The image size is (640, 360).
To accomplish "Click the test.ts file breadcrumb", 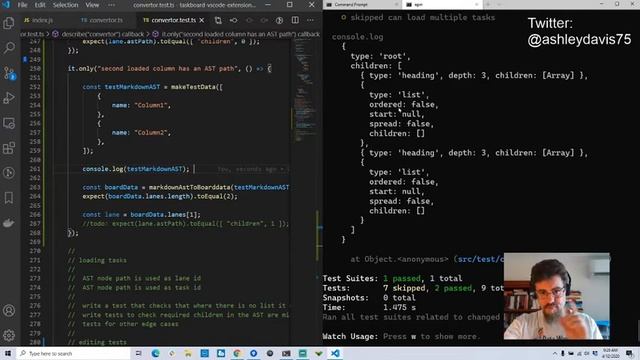I will coord(33,34).
